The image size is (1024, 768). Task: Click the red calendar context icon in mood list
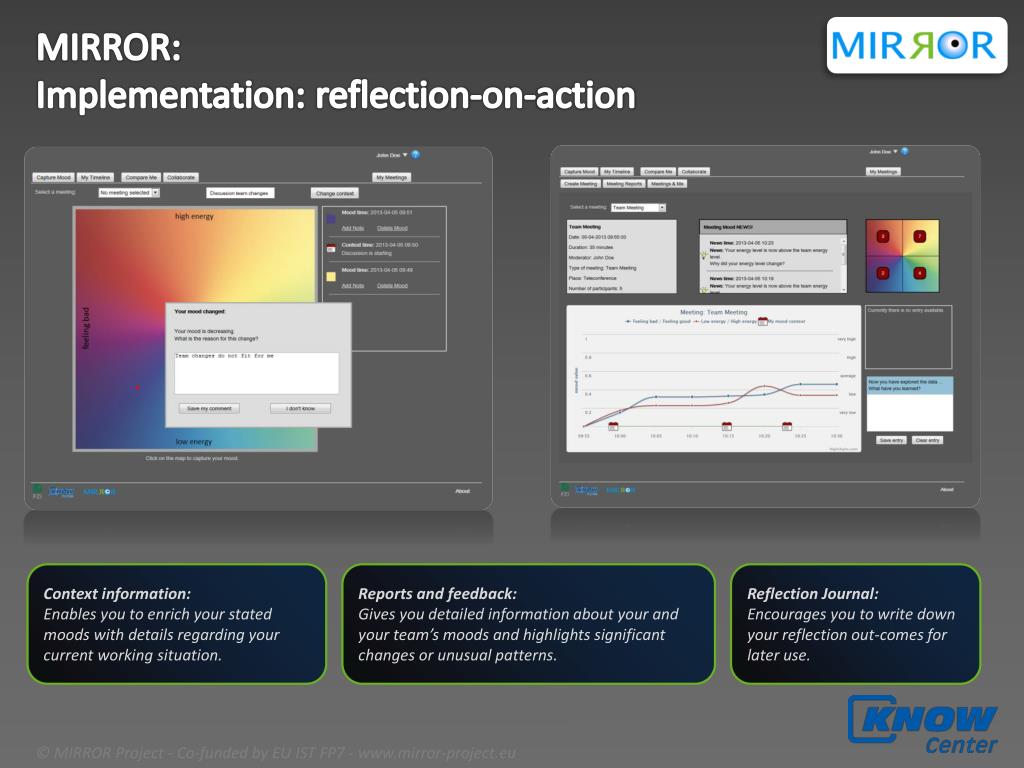331,248
